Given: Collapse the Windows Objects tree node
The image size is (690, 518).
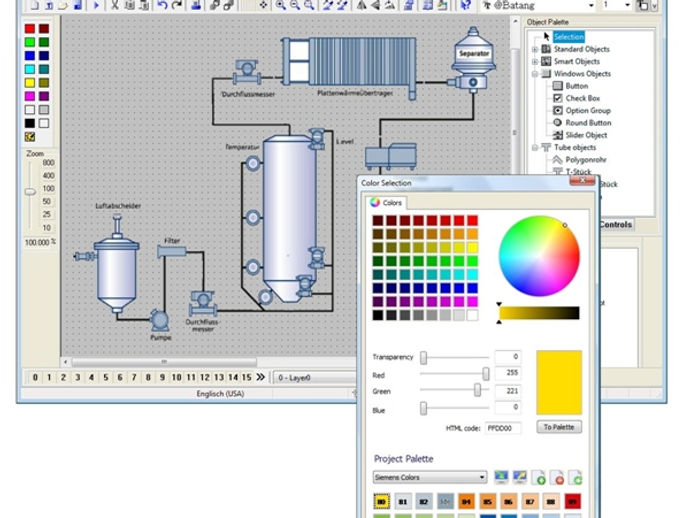Looking at the screenshot, I should pyautogui.click(x=535, y=74).
